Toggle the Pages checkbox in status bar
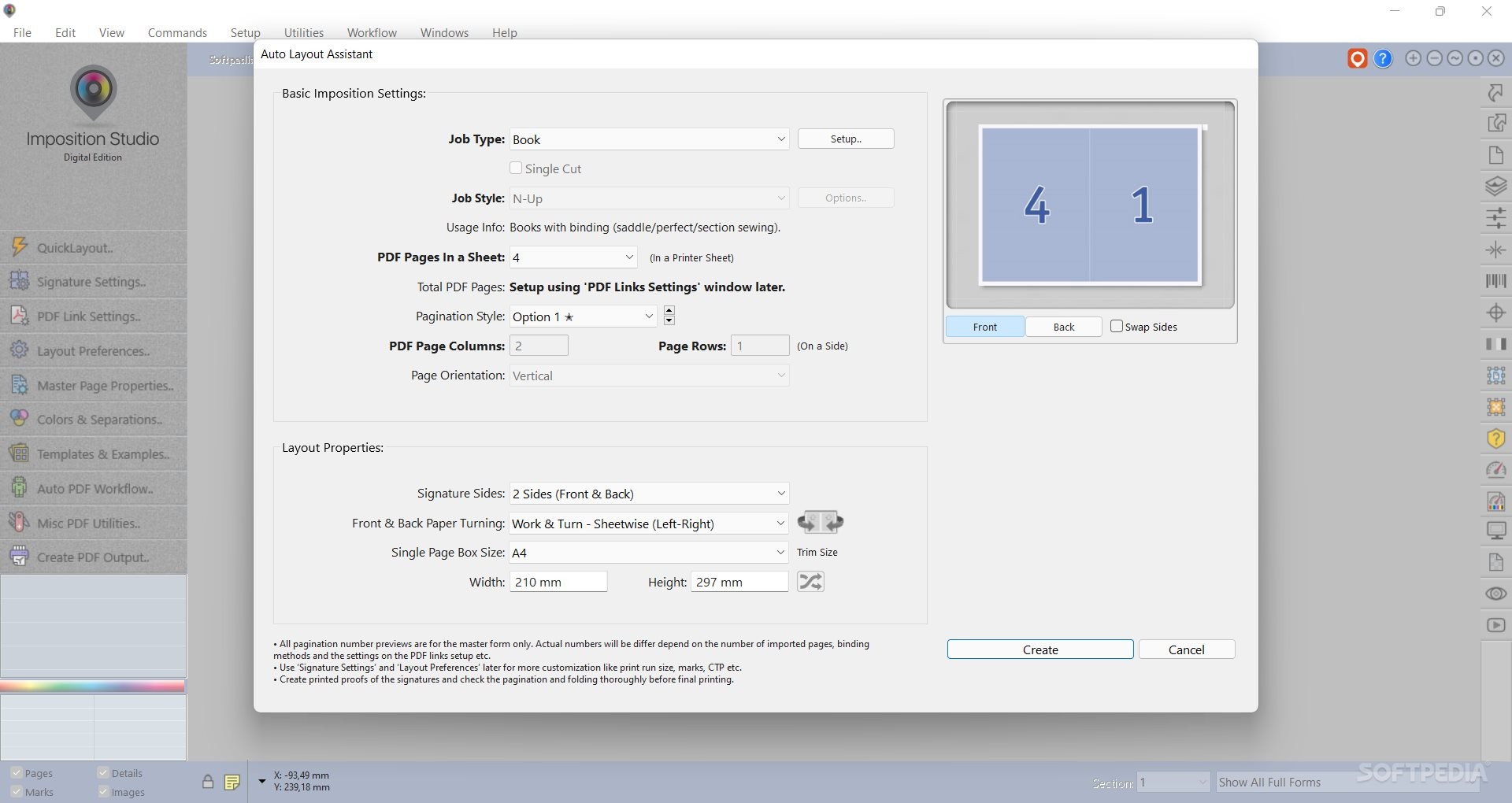Viewport: 1512px width, 803px height. (16, 773)
